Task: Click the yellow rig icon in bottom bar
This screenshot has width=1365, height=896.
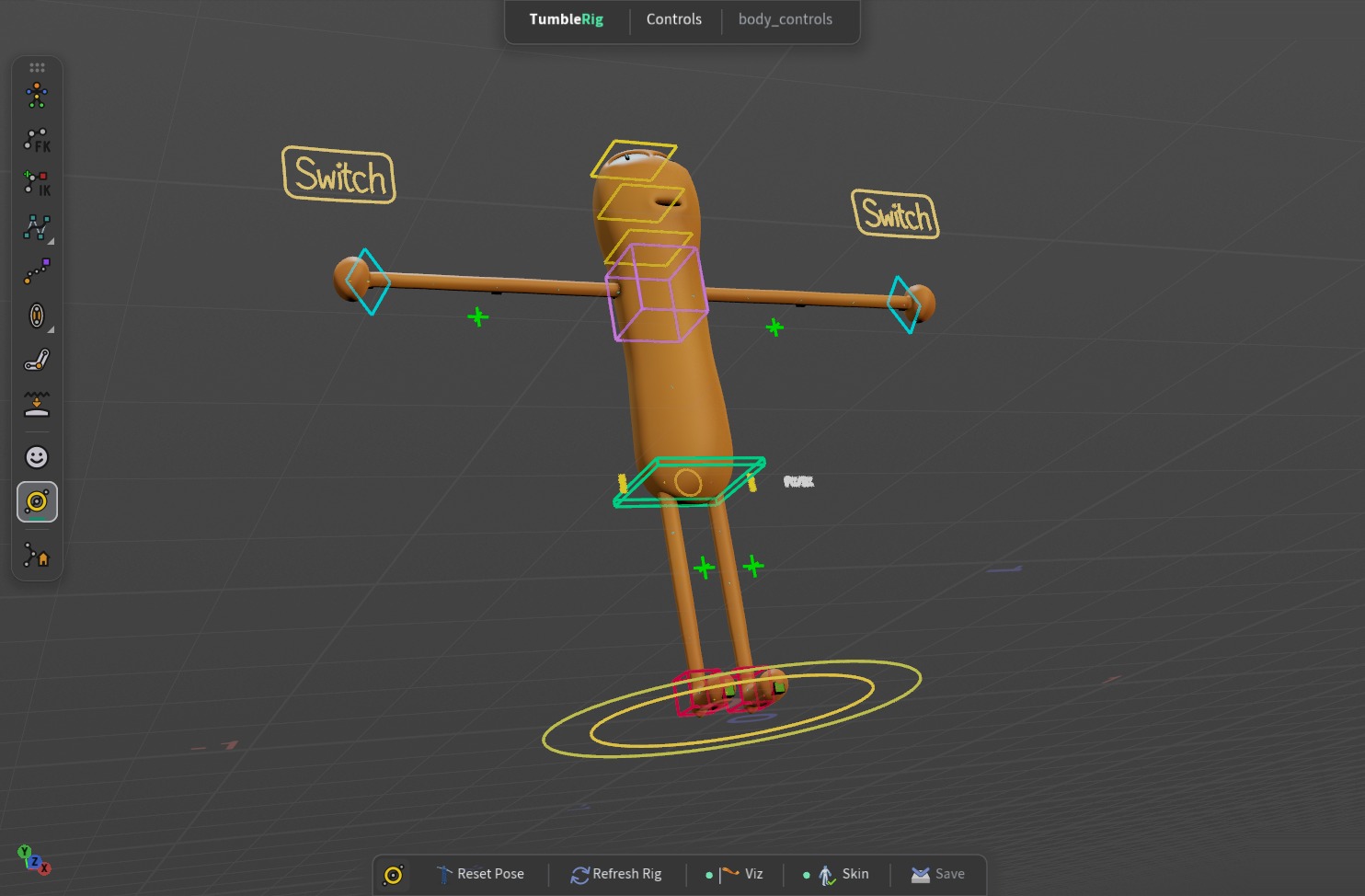Action: pyautogui.click(x=394, y=875)
